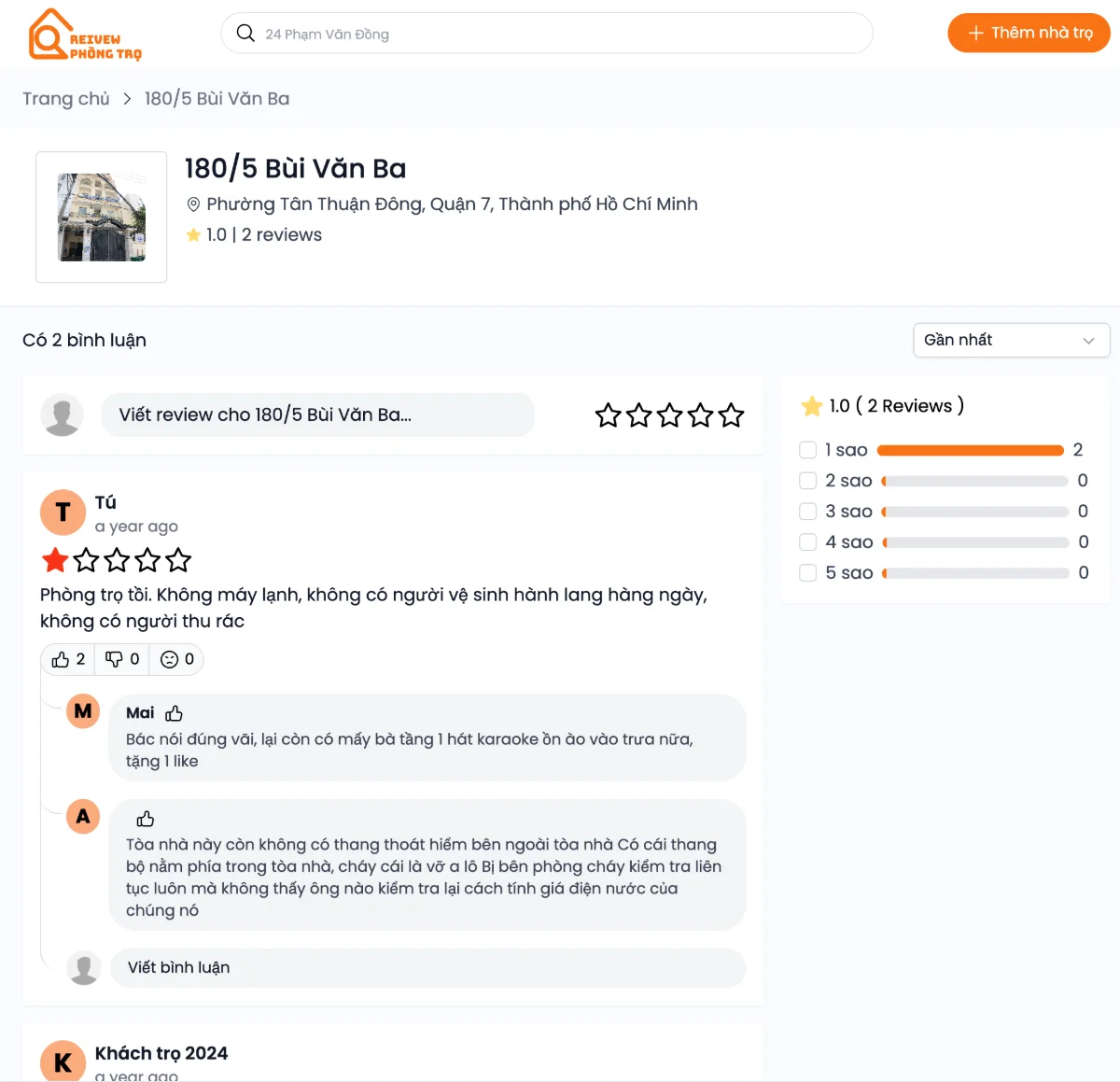This screenshot has height=1082, width=1120.
Task: Click the 1 sao rating progress bar
Action: click(x=971, y=449)
